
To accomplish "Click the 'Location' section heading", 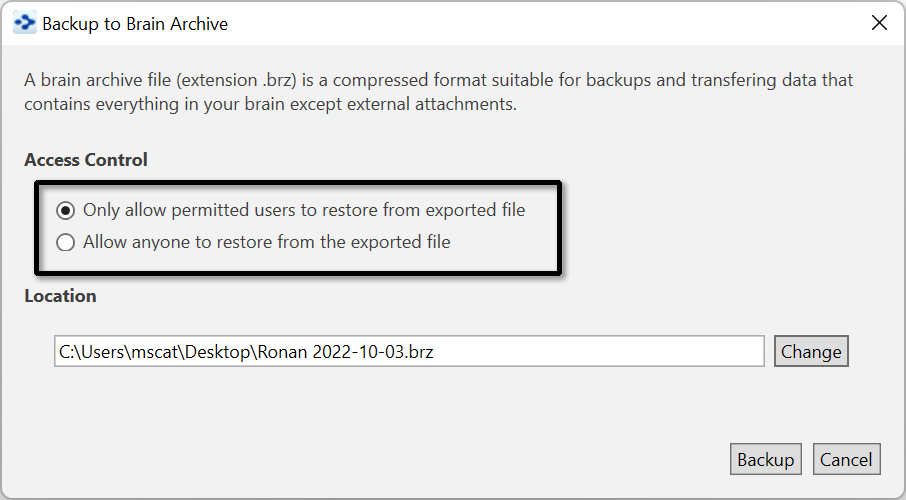I will coord(60,296).
